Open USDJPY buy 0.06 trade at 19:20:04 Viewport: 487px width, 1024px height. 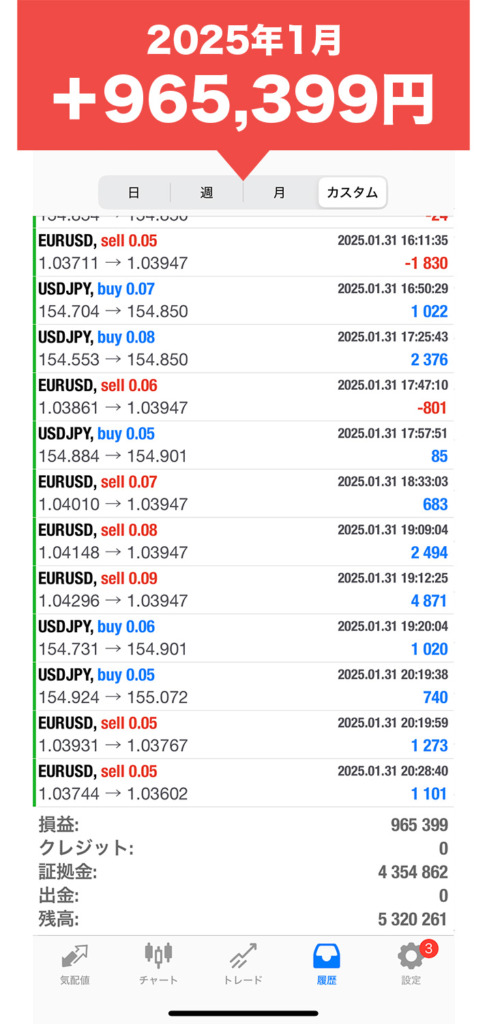tap(244, 638)
